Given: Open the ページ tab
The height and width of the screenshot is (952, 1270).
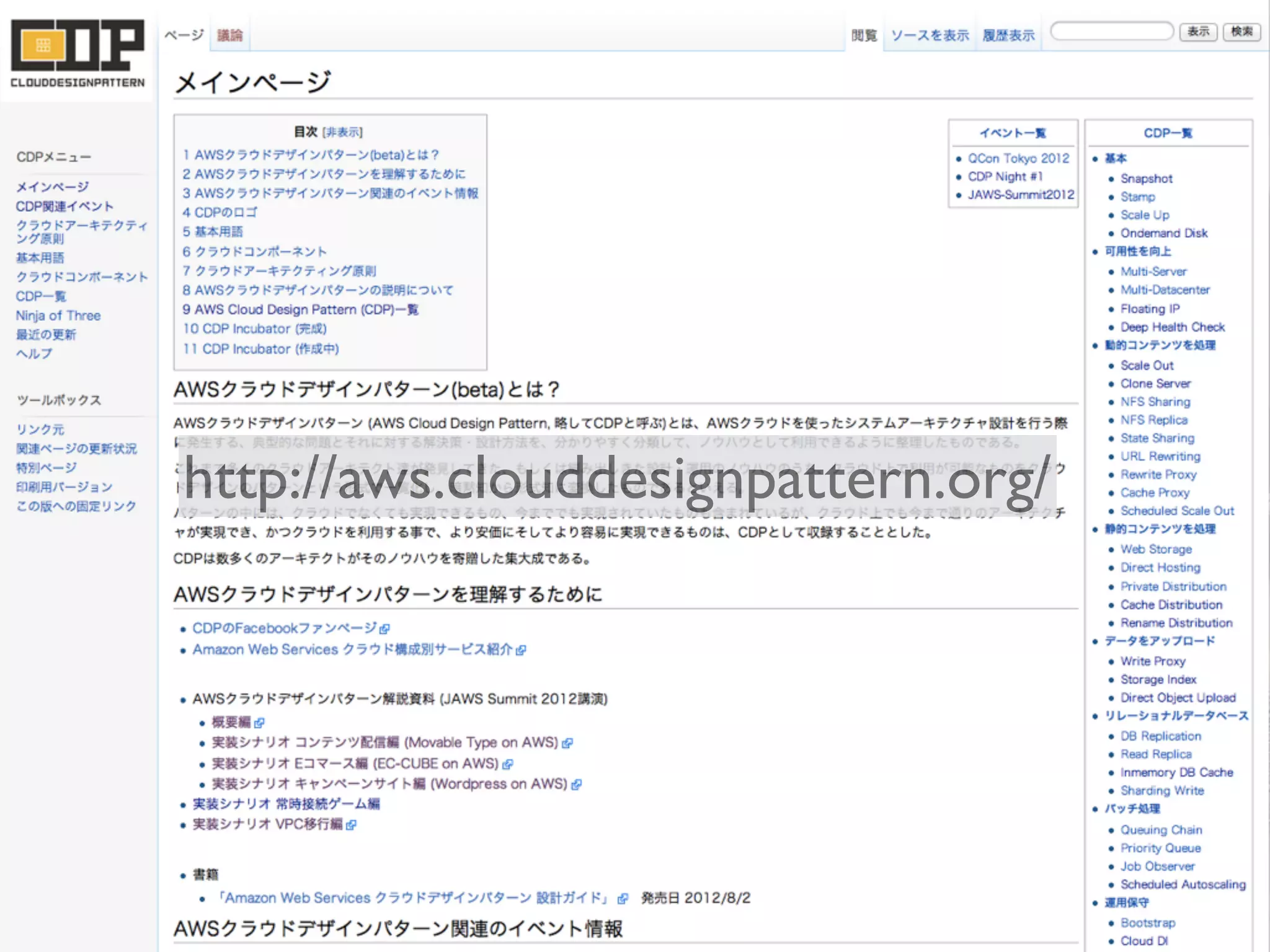Looking at the screenshot, I should (x=184, y=35).
